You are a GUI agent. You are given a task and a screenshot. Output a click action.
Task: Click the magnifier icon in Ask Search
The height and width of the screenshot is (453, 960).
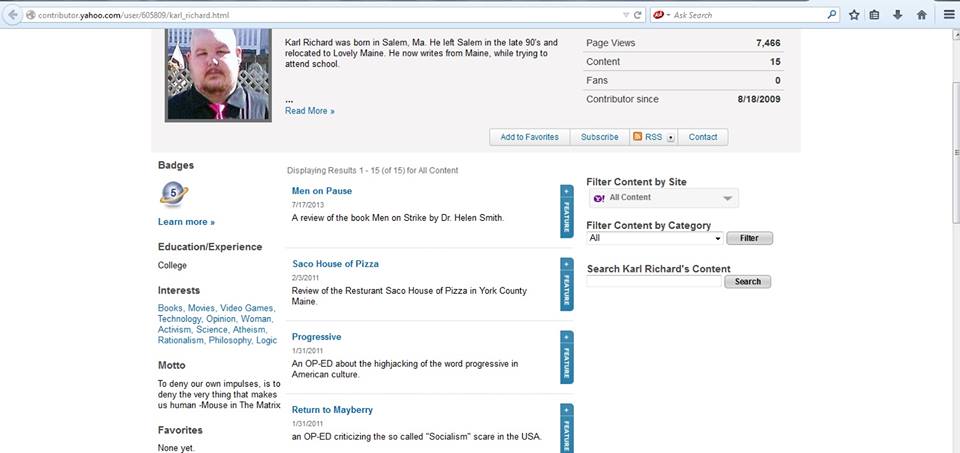[x=831, y=15]
